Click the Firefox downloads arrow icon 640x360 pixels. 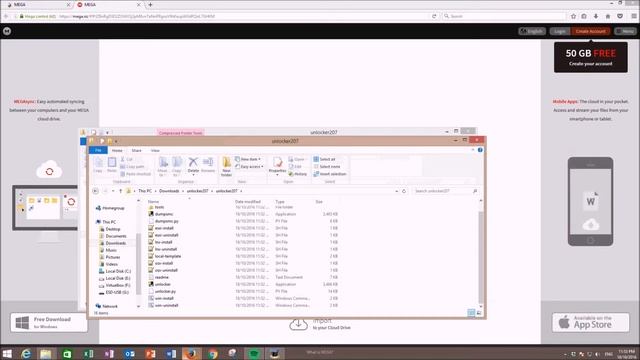pyautogui.click(x=596, y=16)
